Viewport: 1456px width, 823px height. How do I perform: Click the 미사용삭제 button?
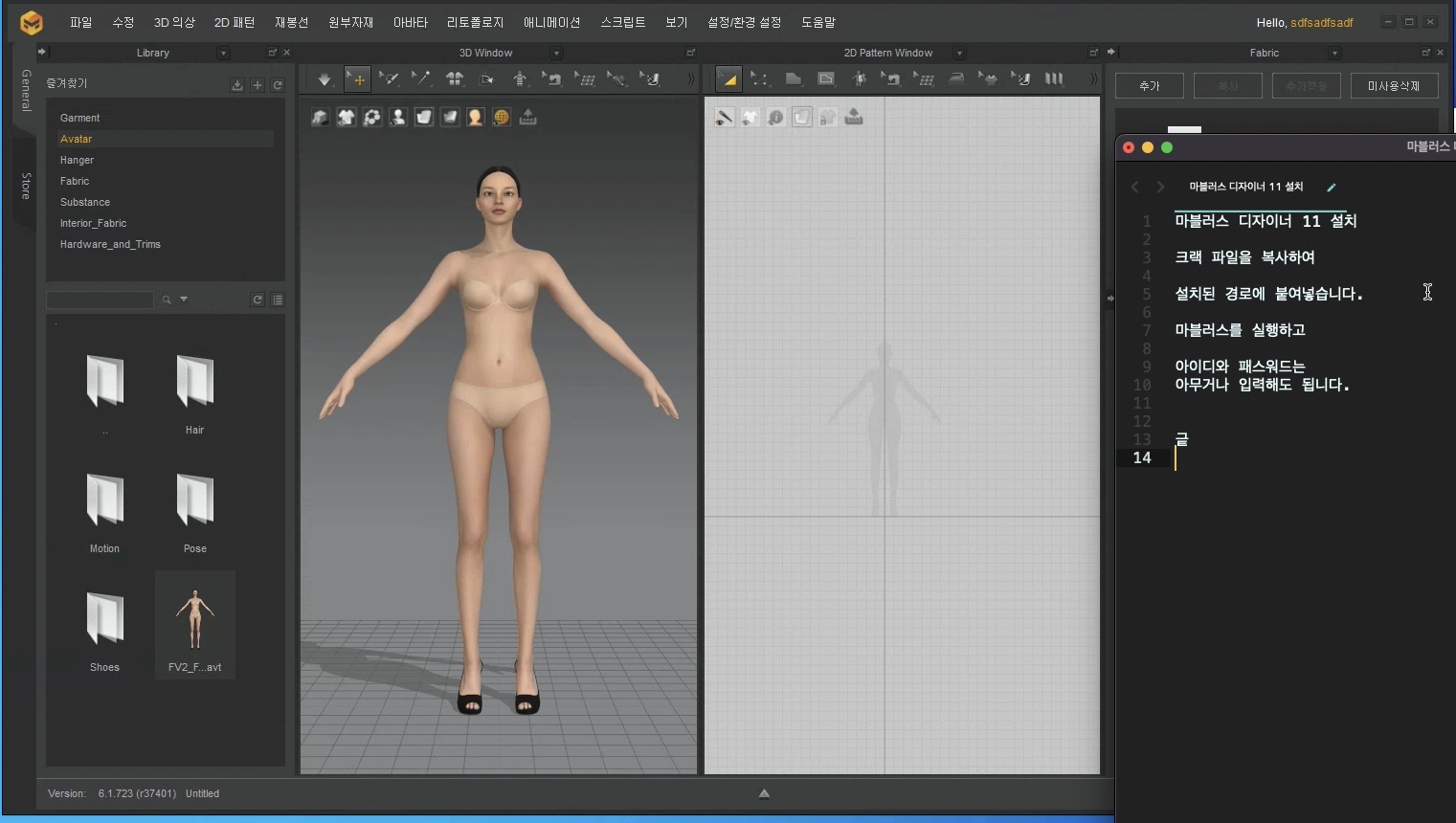1394,86
